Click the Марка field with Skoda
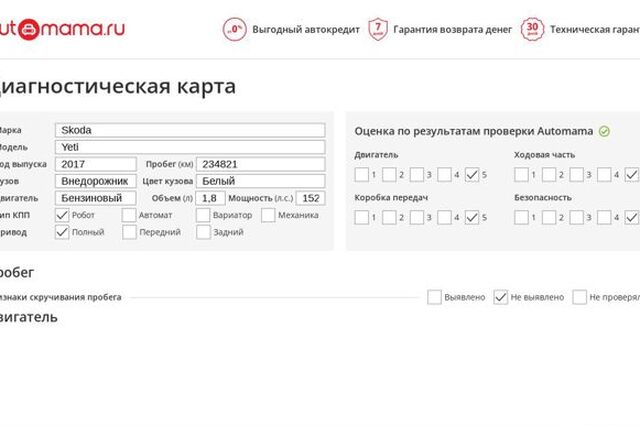The height and width of the screenshot is (426, 640). point(190,130)
